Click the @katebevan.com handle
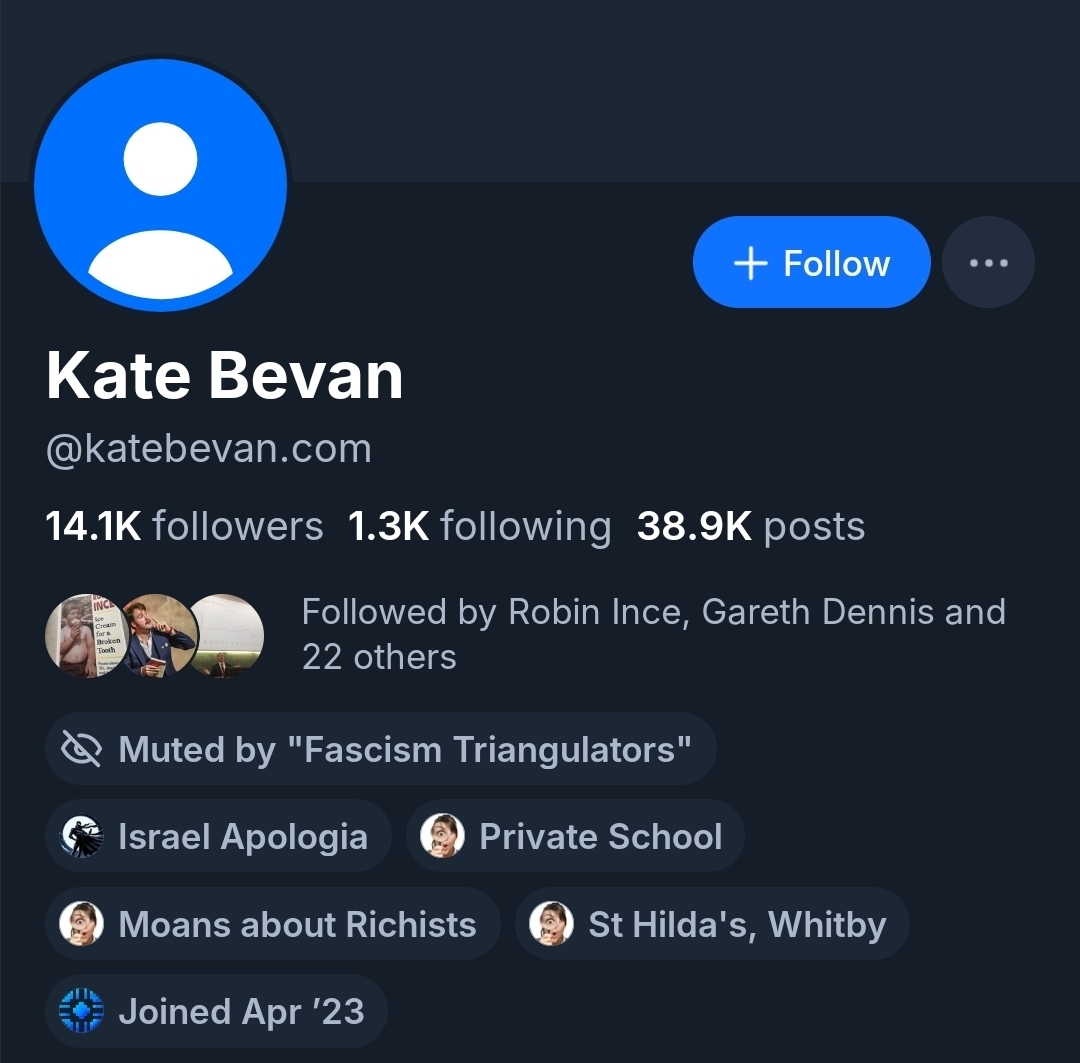 click(x=209, y=449)
